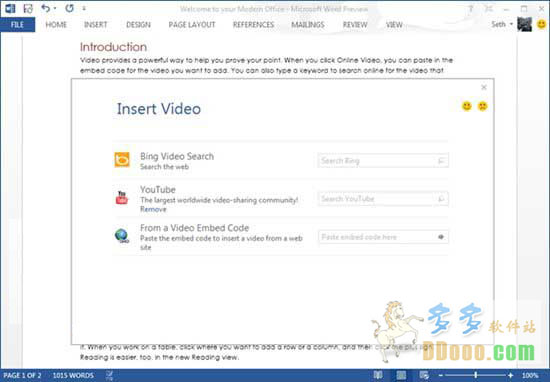This screenshot has width=550, height=382.
Task: Close the Insert Video dialog
Action: pos(484,87)
